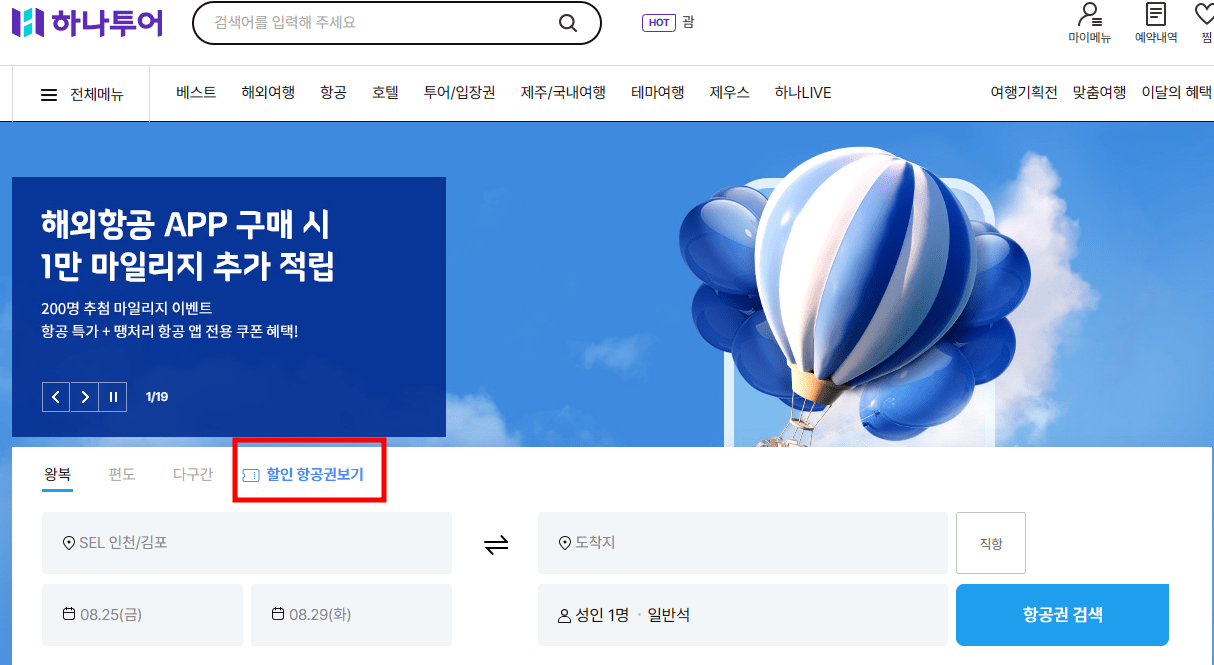Click the 항공권 검색 search button
The height and width of the screenshot is (665, 1214).
(x=1062, y=614)
